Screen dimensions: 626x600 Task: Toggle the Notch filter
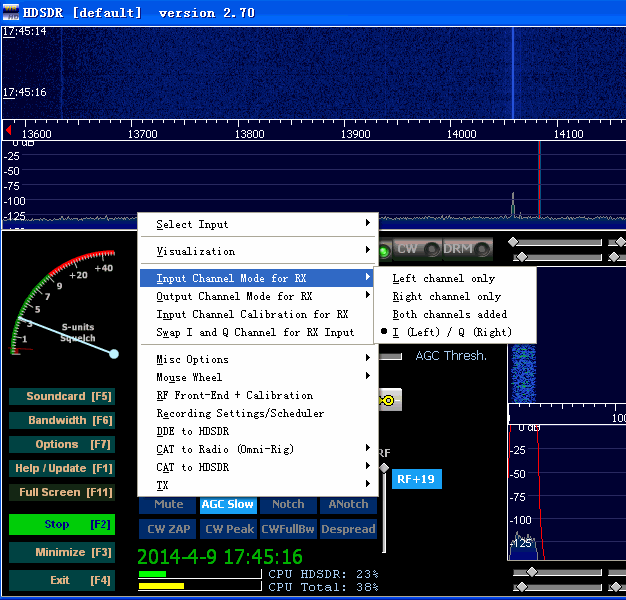[288, 505]
